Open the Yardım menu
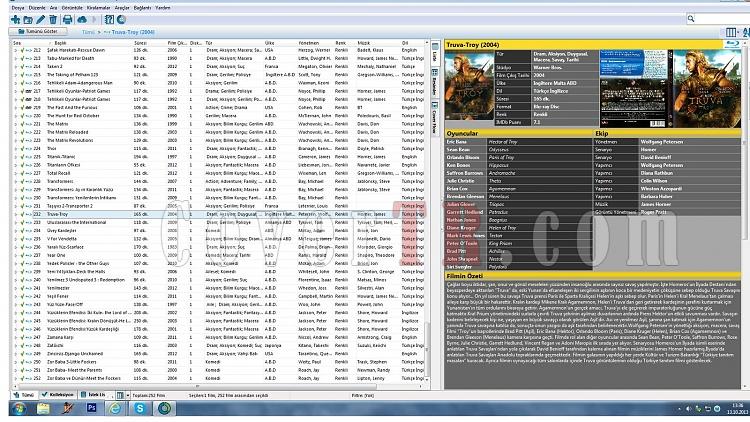This screenshot has width=750, height=422. [x=163, y=8]
